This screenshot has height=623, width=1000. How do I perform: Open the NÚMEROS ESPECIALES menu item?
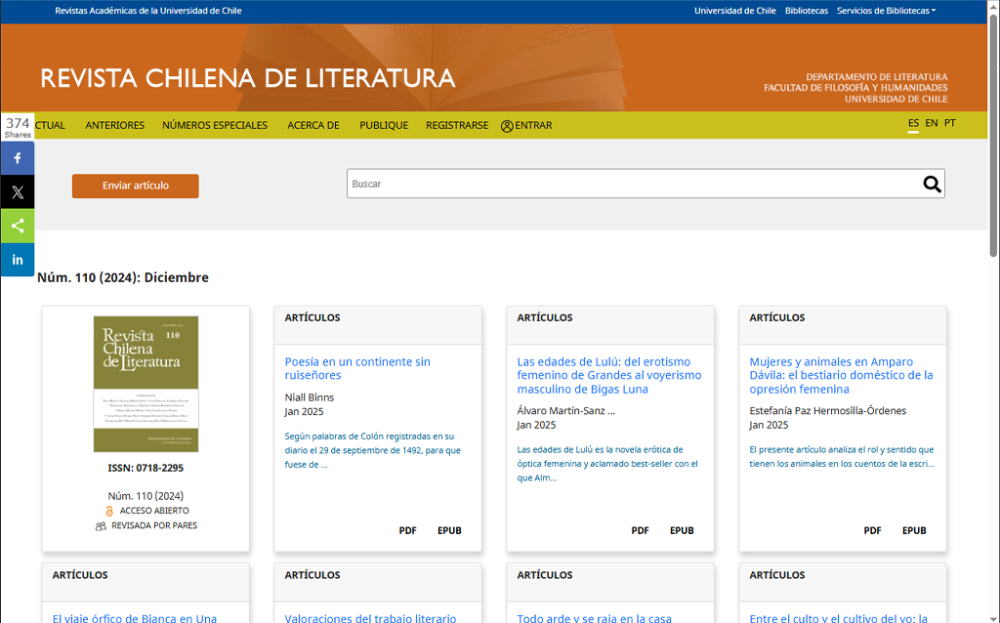point(213,125)
